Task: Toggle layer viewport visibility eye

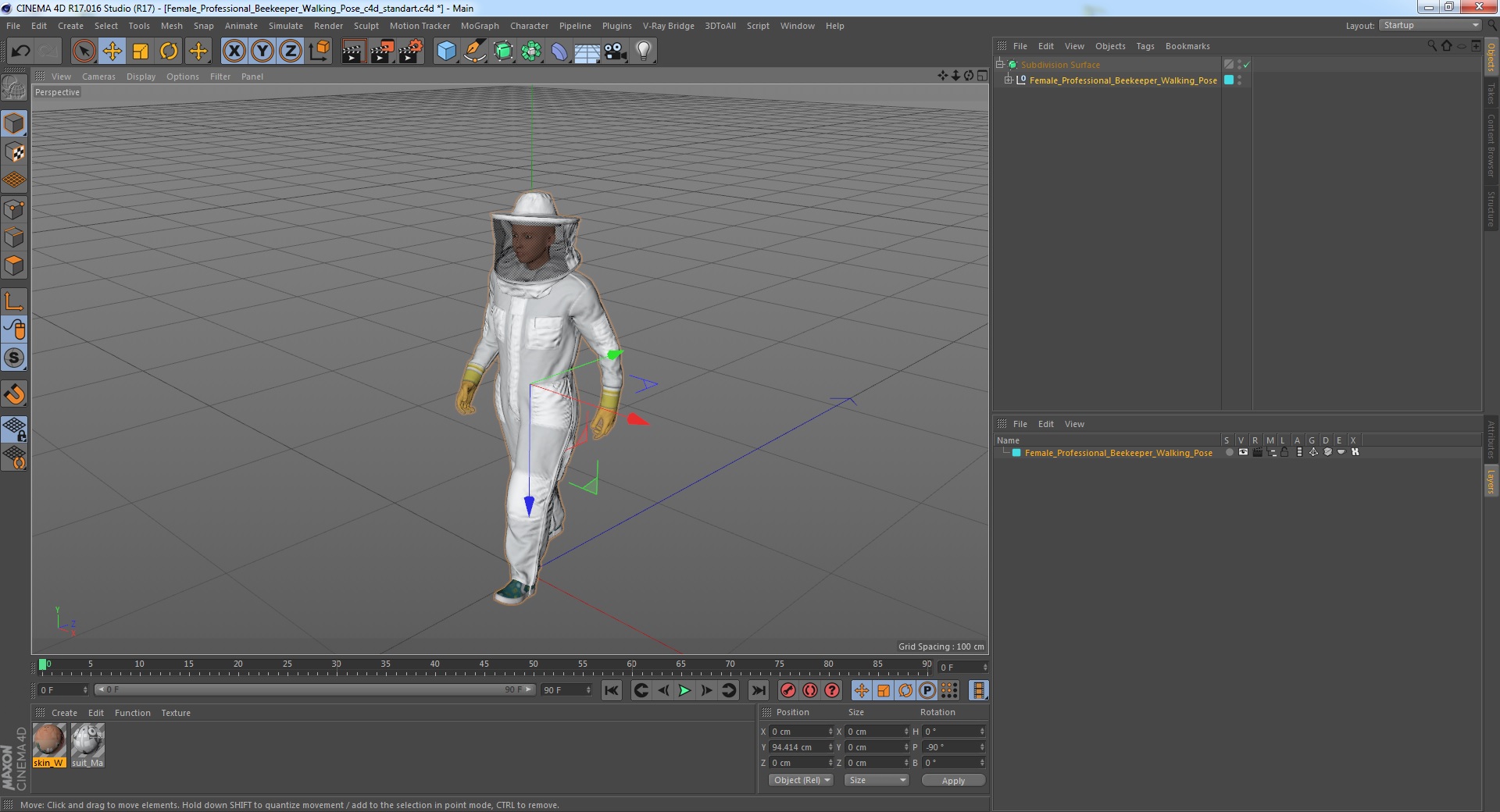Action: tap(1243, 453)
